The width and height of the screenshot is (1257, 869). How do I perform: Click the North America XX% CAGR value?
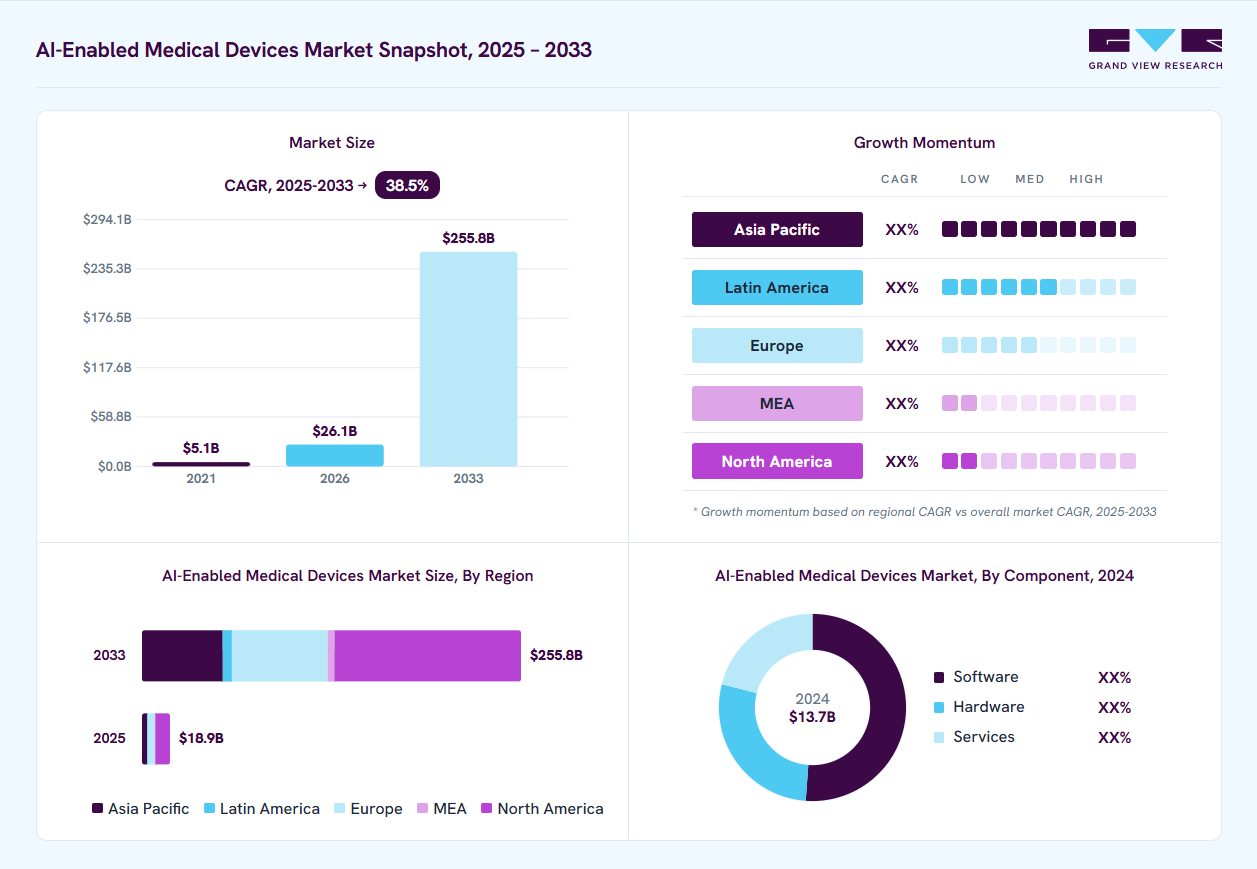pos(902,461)
